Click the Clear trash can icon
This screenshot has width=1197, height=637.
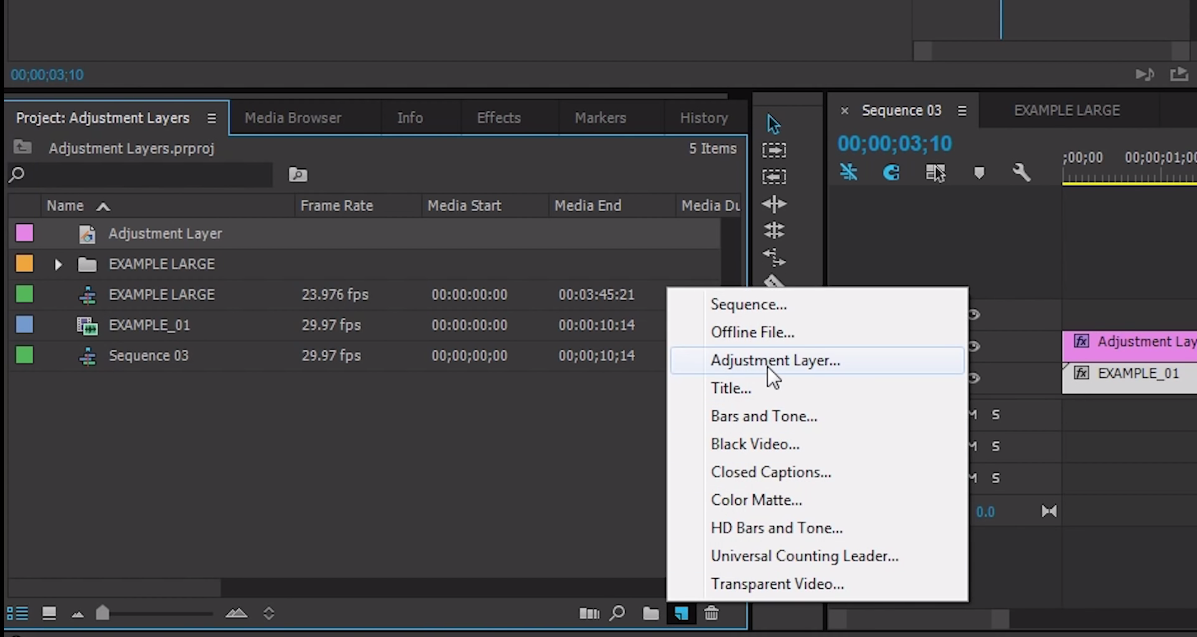click(x=711, y=613)
